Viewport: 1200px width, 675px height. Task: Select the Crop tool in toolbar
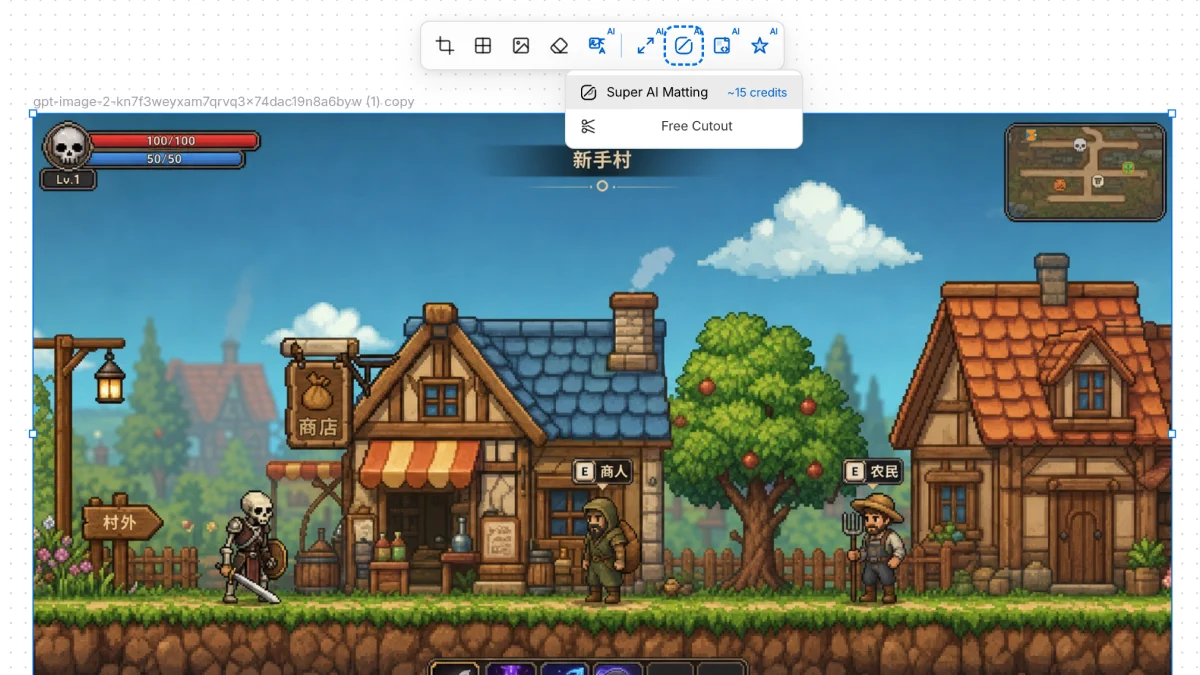(x=445, y=46)
